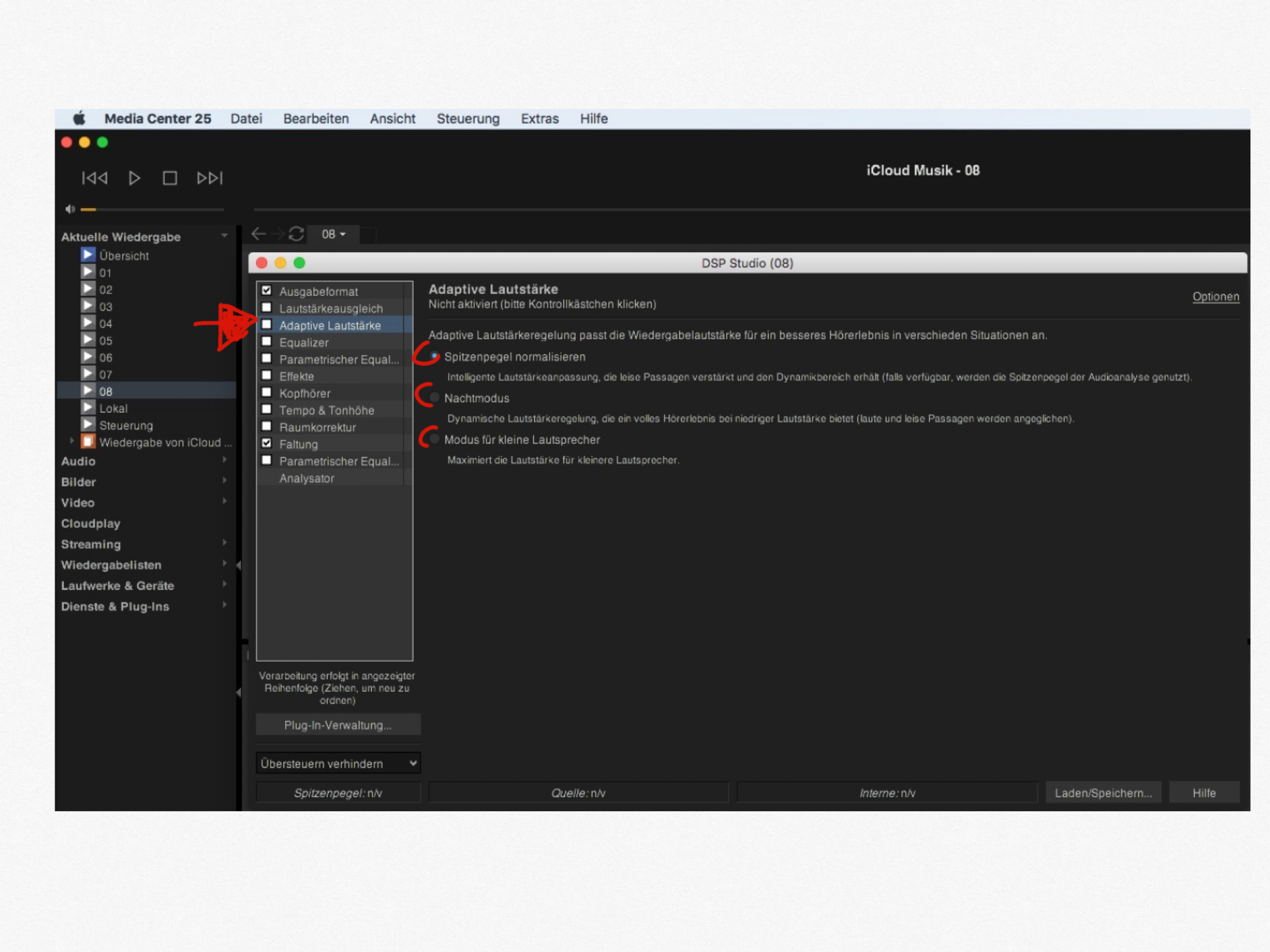Select Analysator in the DSP list
1270x952 pixels.
306,478
